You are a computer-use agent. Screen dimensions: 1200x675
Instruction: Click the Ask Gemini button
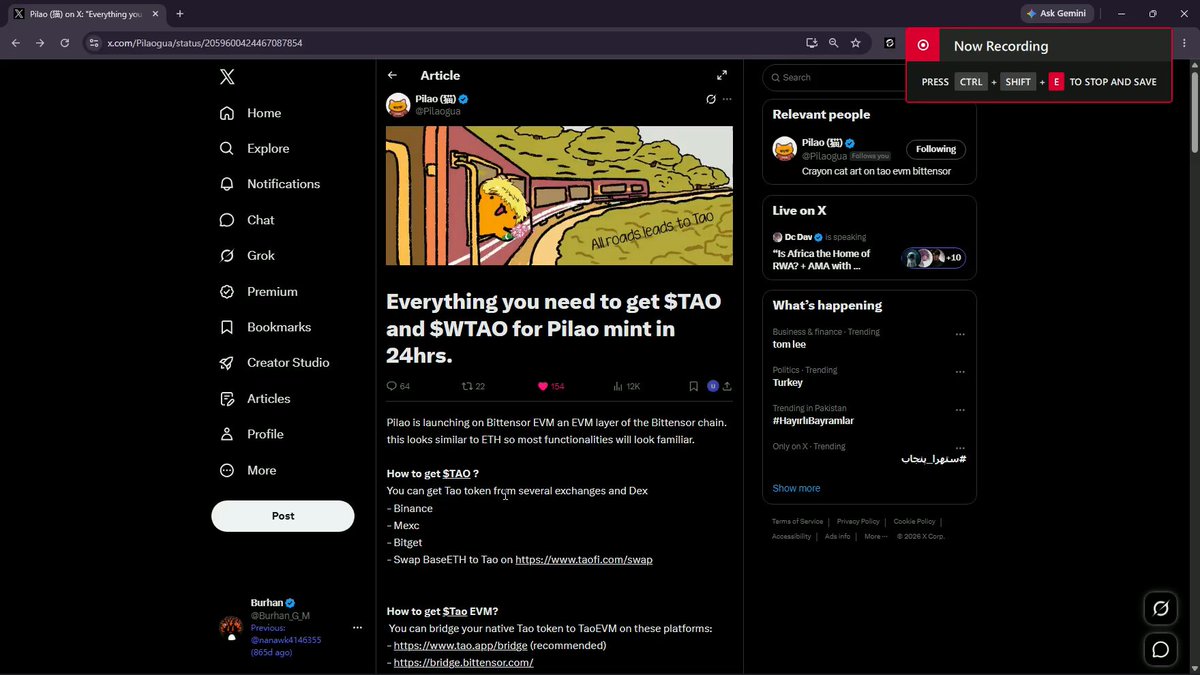click(1058, 14)
